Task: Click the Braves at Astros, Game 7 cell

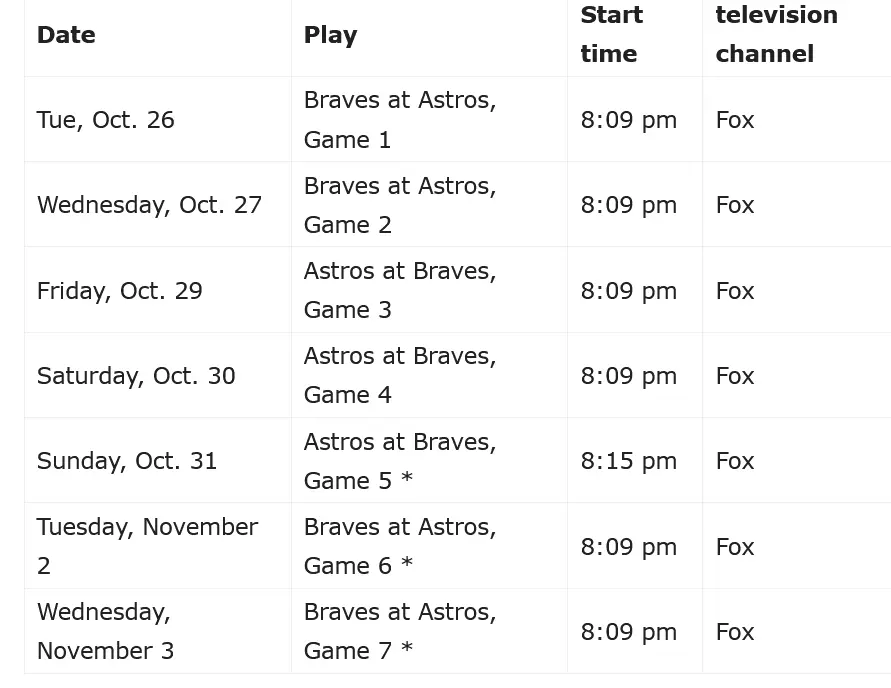Action: click(x=399, y=631)
